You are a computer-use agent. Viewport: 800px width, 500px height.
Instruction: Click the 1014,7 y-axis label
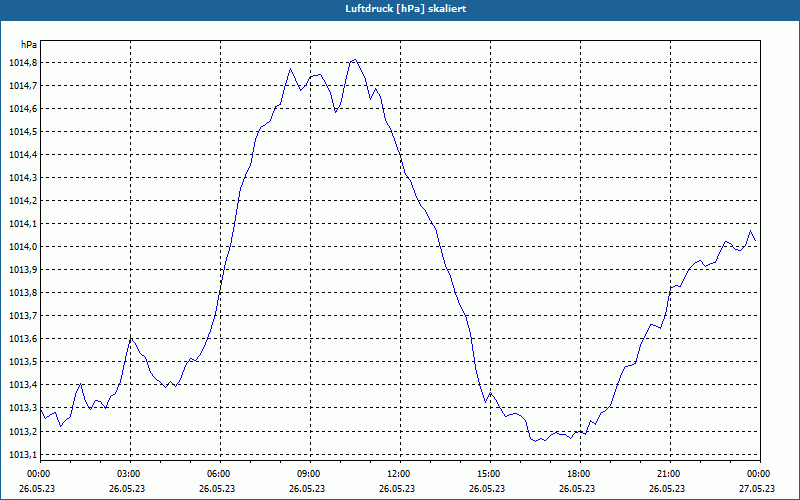click(23, 86)
